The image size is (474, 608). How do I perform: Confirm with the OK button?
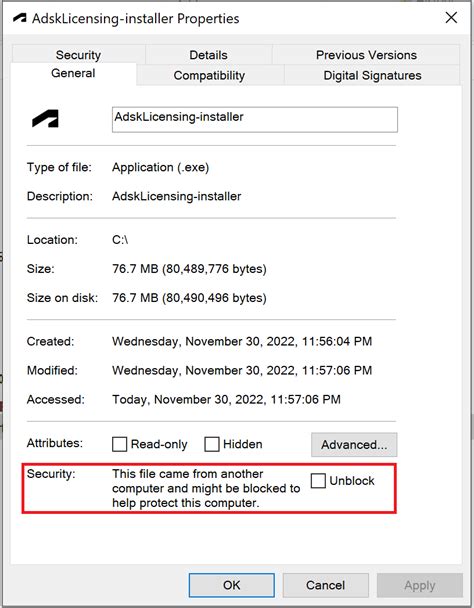click(x=232, y=585)
